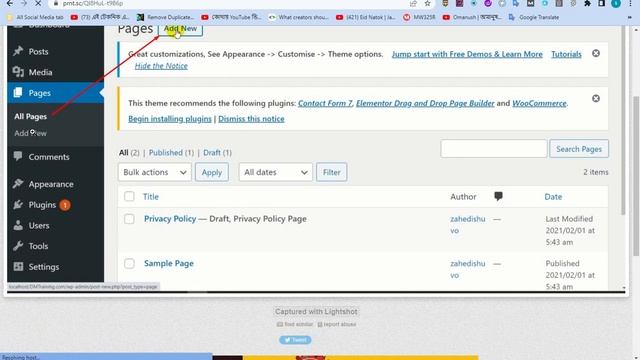
Task: Toggle the select-all checkbox beside Title
Action: (x=129, y=196)
